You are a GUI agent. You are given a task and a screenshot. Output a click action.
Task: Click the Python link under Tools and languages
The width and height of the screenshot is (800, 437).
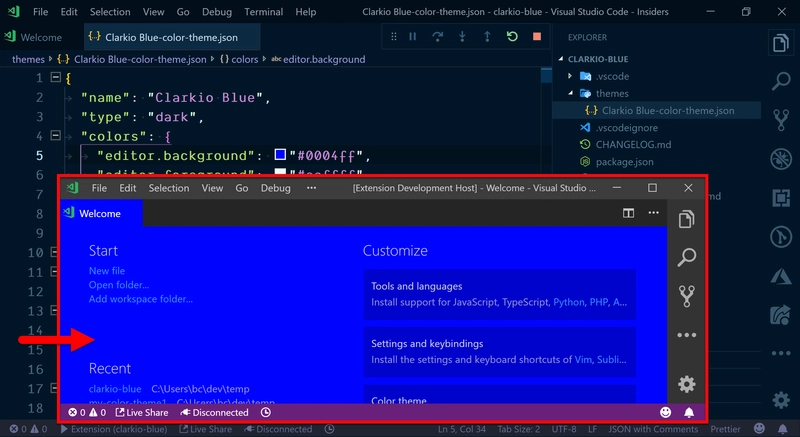(569, 302)
